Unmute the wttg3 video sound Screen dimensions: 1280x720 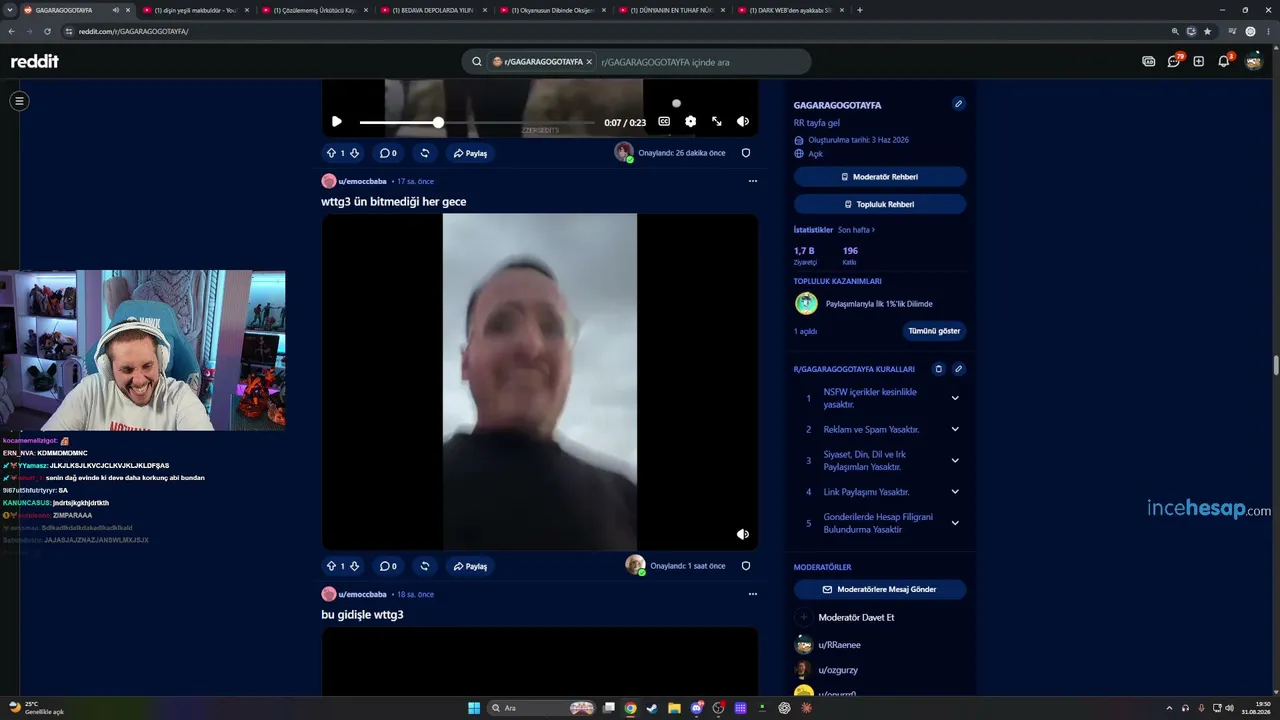(742, 535)
